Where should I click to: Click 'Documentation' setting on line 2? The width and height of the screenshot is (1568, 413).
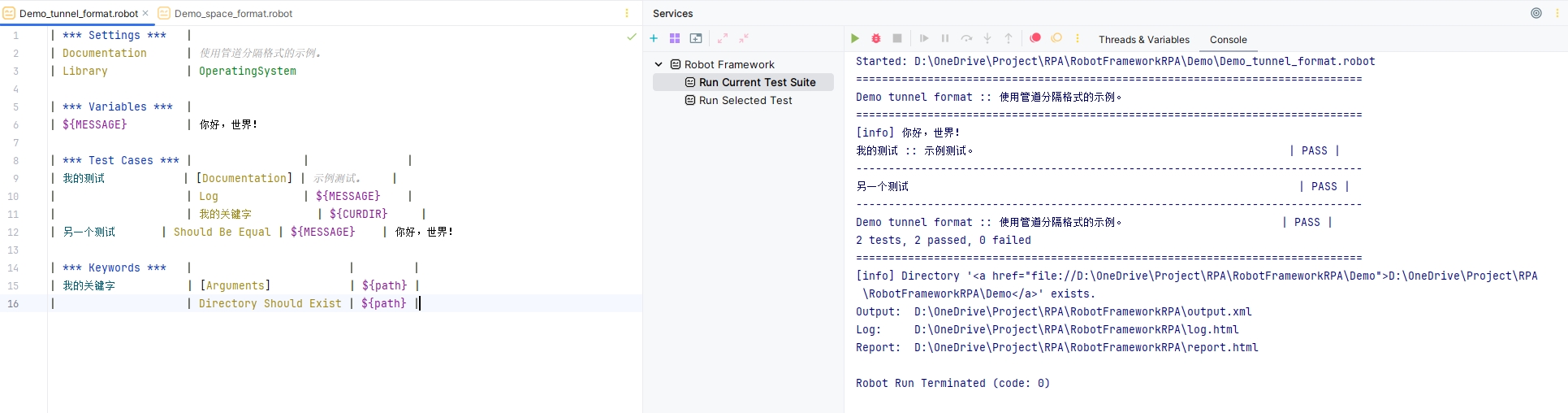[x=105, y=53]
